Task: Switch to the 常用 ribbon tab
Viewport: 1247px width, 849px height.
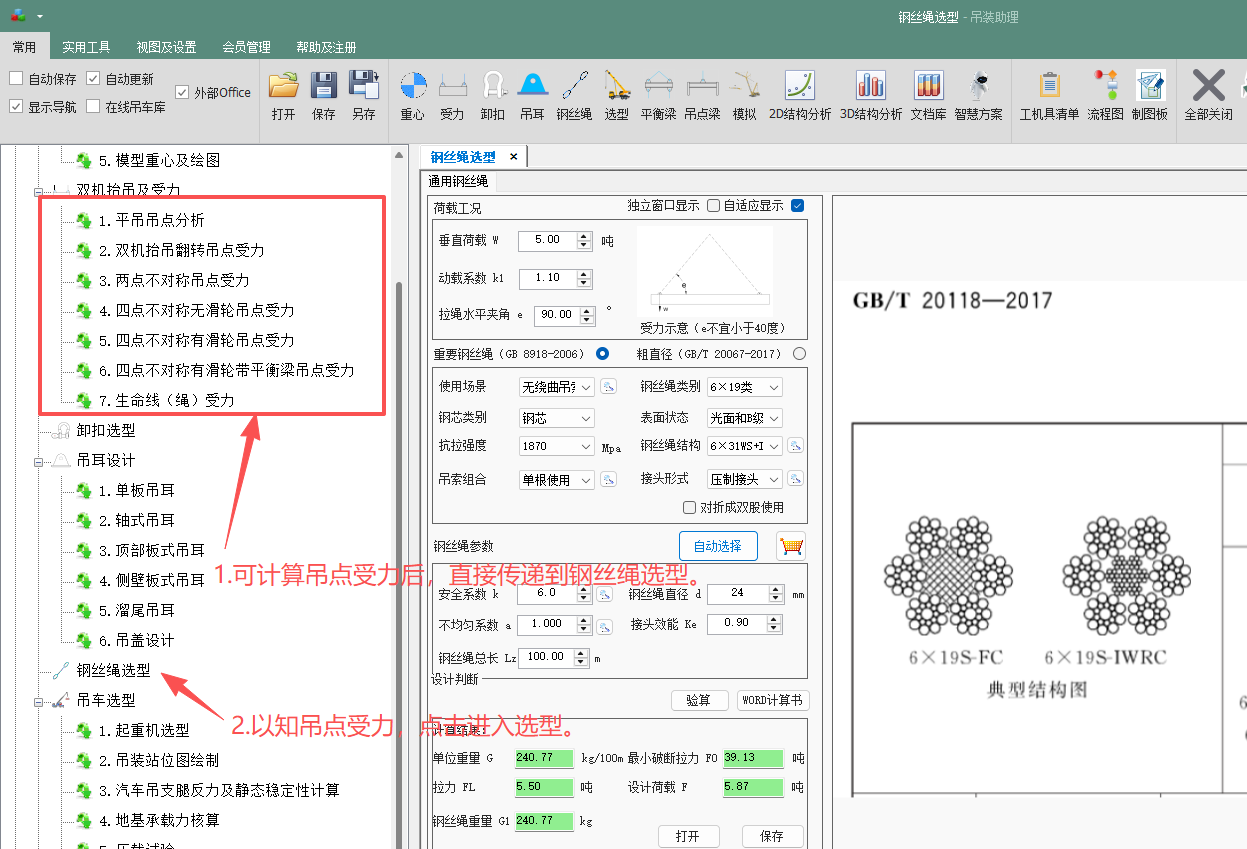Action: pyautogui.click(x=24, y=47)
